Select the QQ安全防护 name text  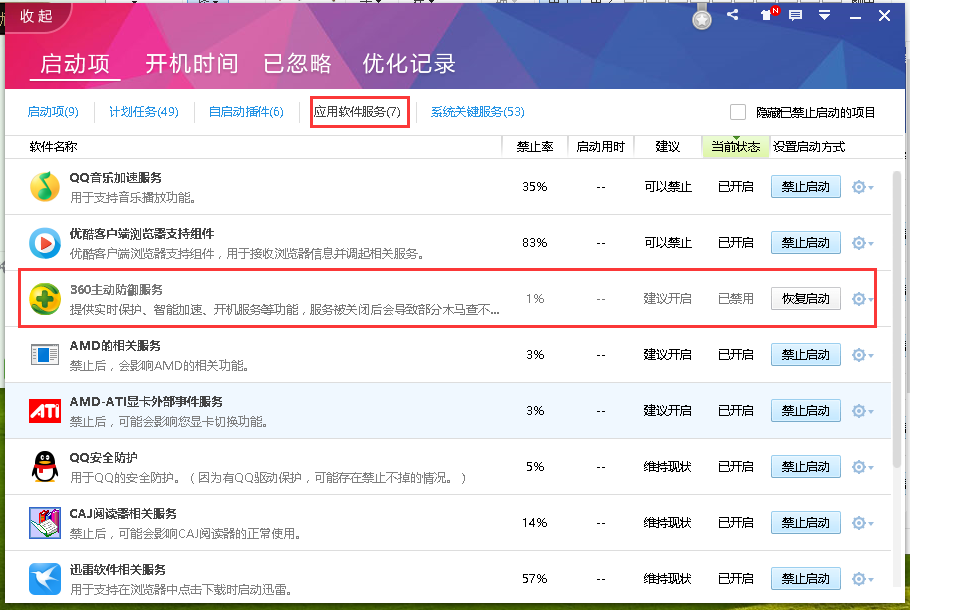pos(103,458)
